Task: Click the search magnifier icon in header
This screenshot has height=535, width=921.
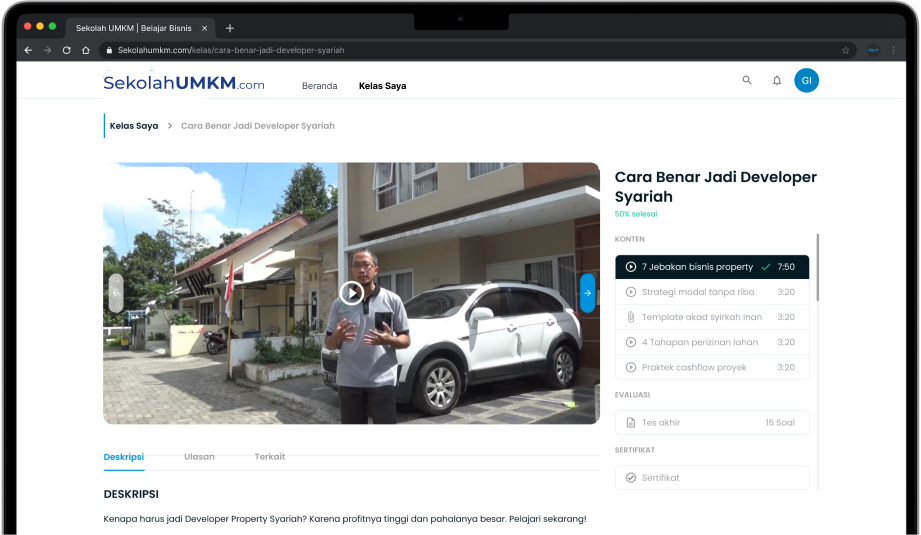Action: click(x=746, y=81)
